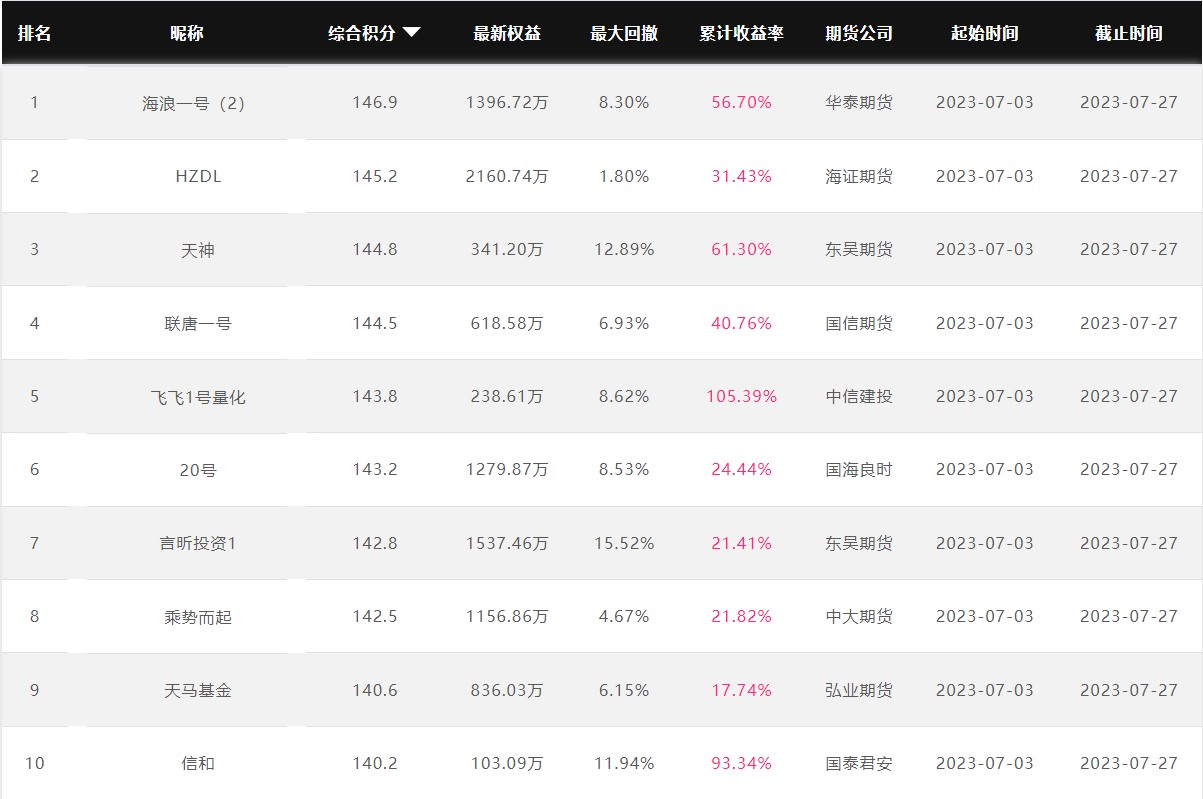
Task: Click score value 143.8
Action: [x=375, y=396]
